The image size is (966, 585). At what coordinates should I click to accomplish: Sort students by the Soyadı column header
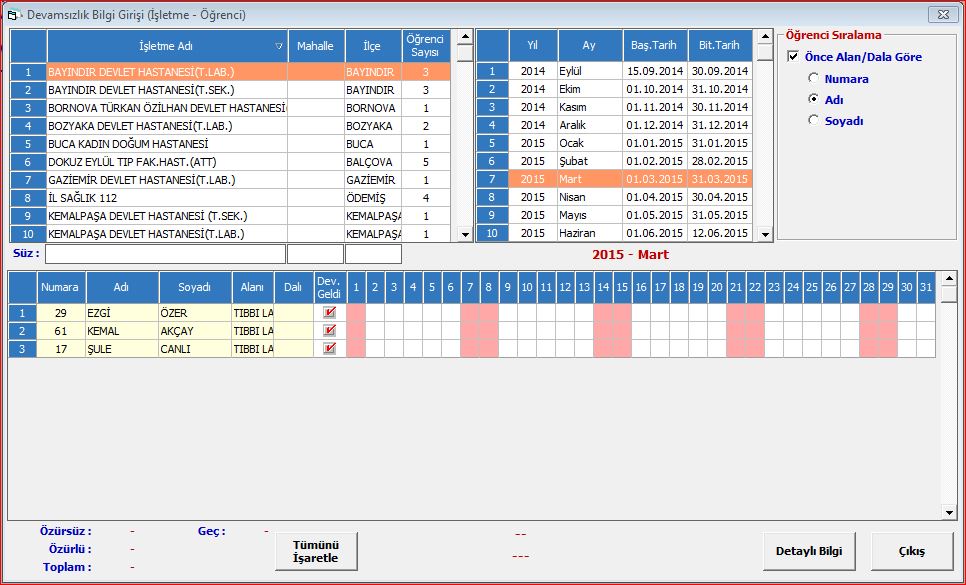195,287
